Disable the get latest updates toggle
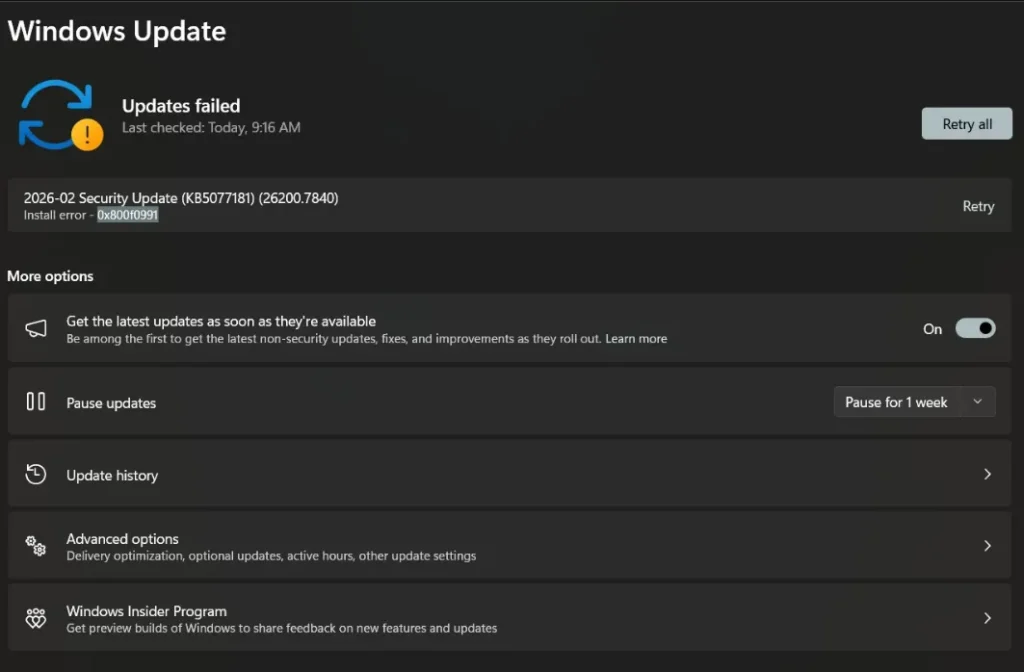This screenshot has height=672, width=1024. point(975,328)
